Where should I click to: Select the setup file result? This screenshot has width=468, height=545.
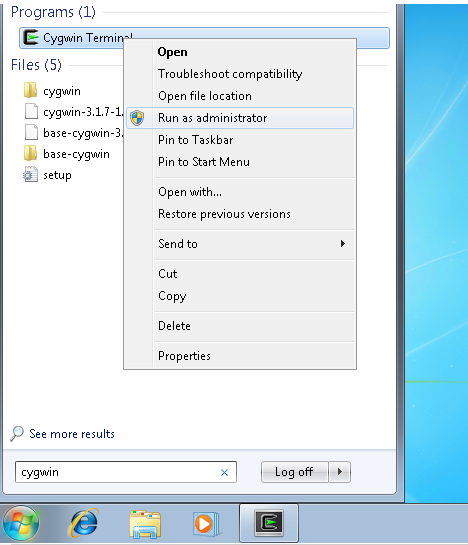pos(57,175)
